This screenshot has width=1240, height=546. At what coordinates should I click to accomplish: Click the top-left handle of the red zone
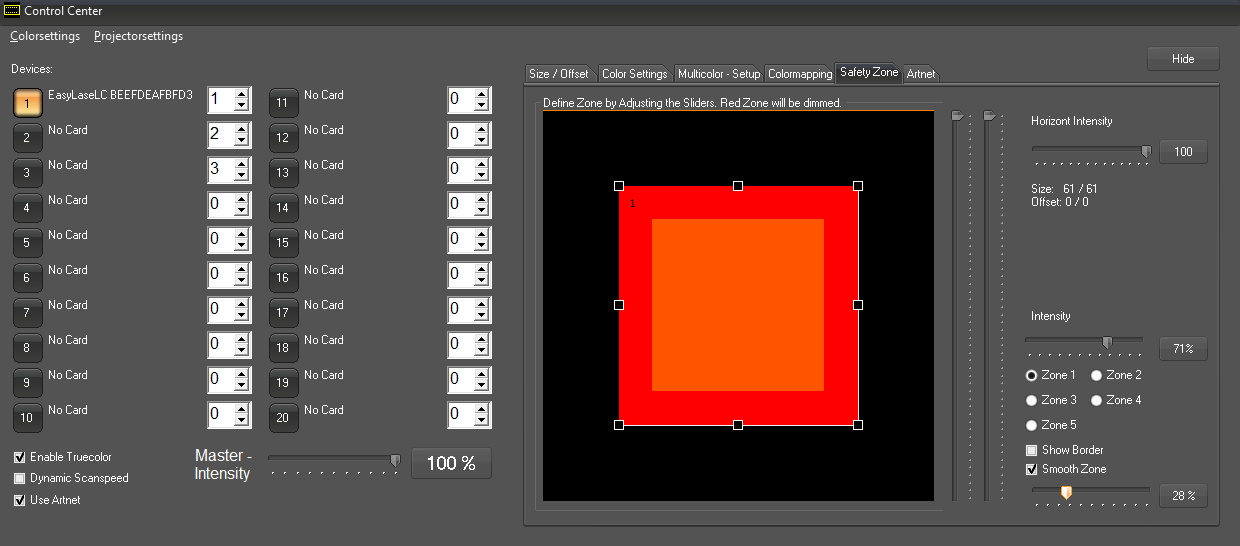(x=619, y=186)
